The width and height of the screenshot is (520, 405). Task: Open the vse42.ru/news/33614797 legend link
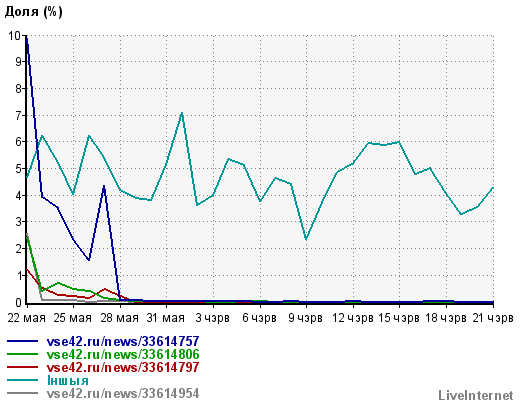click(123, 367)
